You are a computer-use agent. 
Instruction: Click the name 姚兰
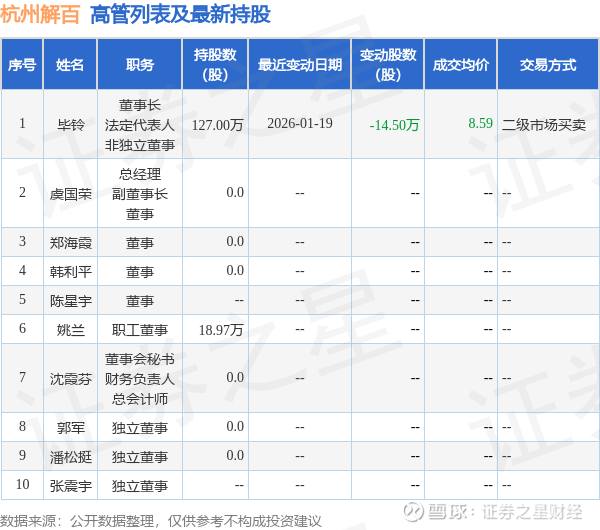click(x=70, y=329)
